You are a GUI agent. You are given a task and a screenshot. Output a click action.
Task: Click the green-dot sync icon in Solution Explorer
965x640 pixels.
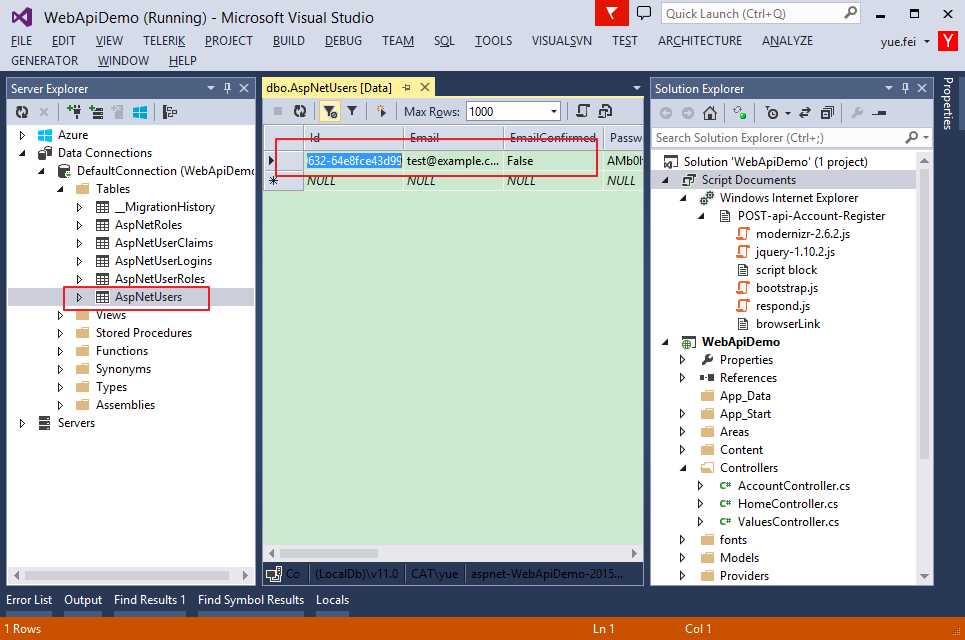(740, 113)
